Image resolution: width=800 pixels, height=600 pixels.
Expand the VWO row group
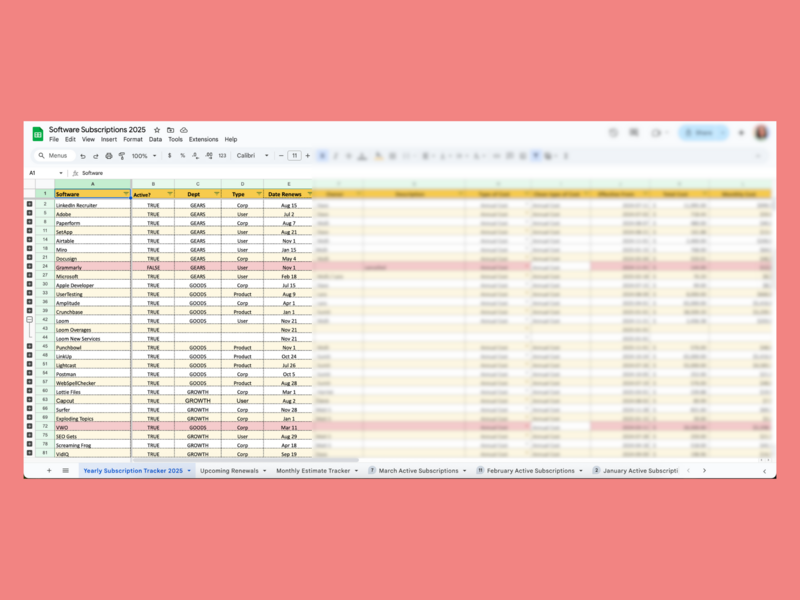pyautogui.click(x=30, y=427)
